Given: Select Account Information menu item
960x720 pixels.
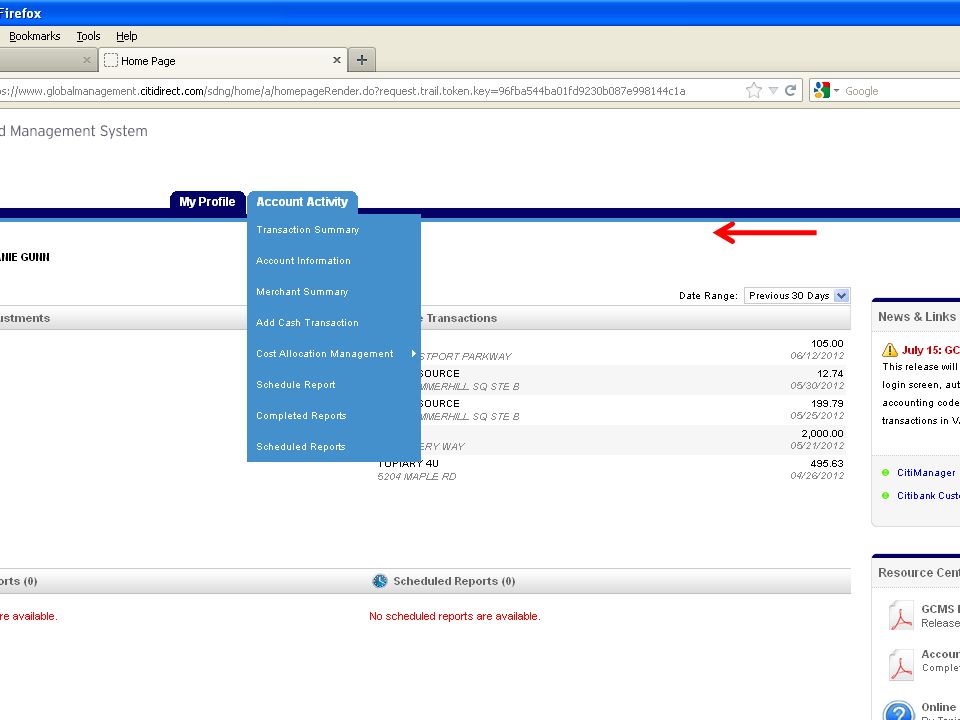Looking at the screenshot, I should tap(303, 261).
